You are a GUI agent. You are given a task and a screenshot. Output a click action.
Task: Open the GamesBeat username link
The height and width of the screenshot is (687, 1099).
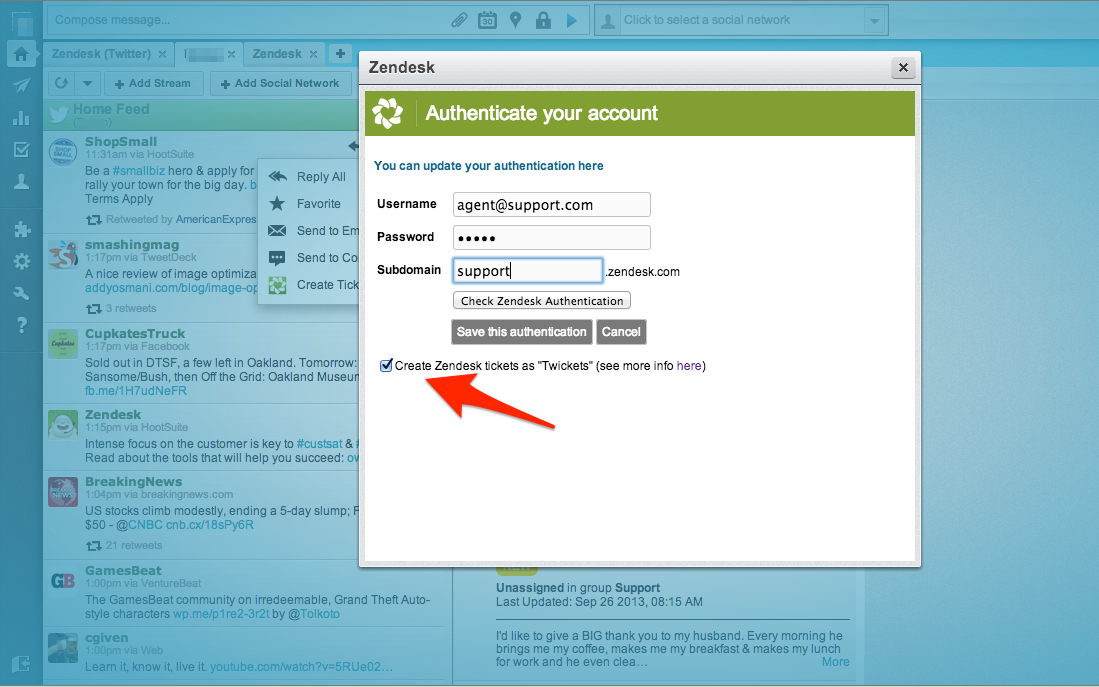point(123,571)
